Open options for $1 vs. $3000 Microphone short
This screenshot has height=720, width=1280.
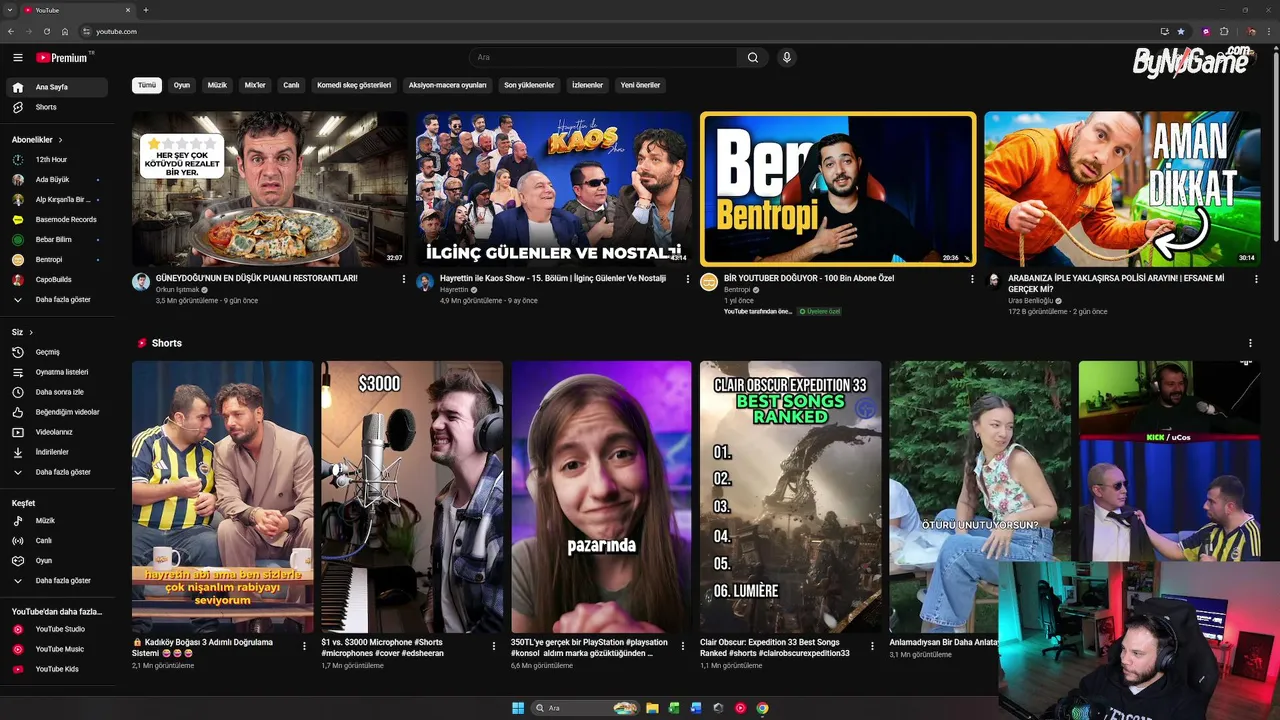[x=493, y=646]
